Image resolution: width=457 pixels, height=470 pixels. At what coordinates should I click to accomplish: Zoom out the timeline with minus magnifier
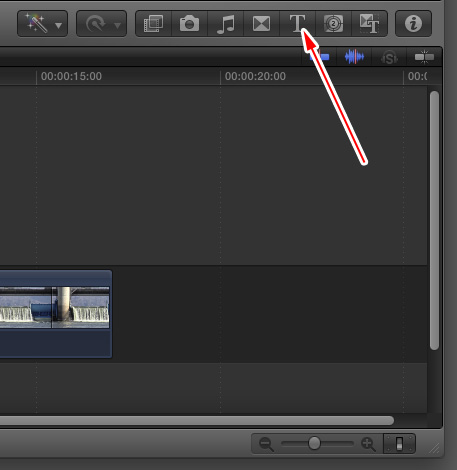266,444
